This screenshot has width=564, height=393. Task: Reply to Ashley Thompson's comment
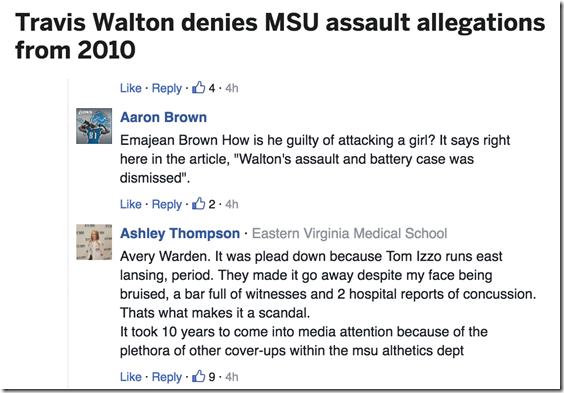coord(167,377)
